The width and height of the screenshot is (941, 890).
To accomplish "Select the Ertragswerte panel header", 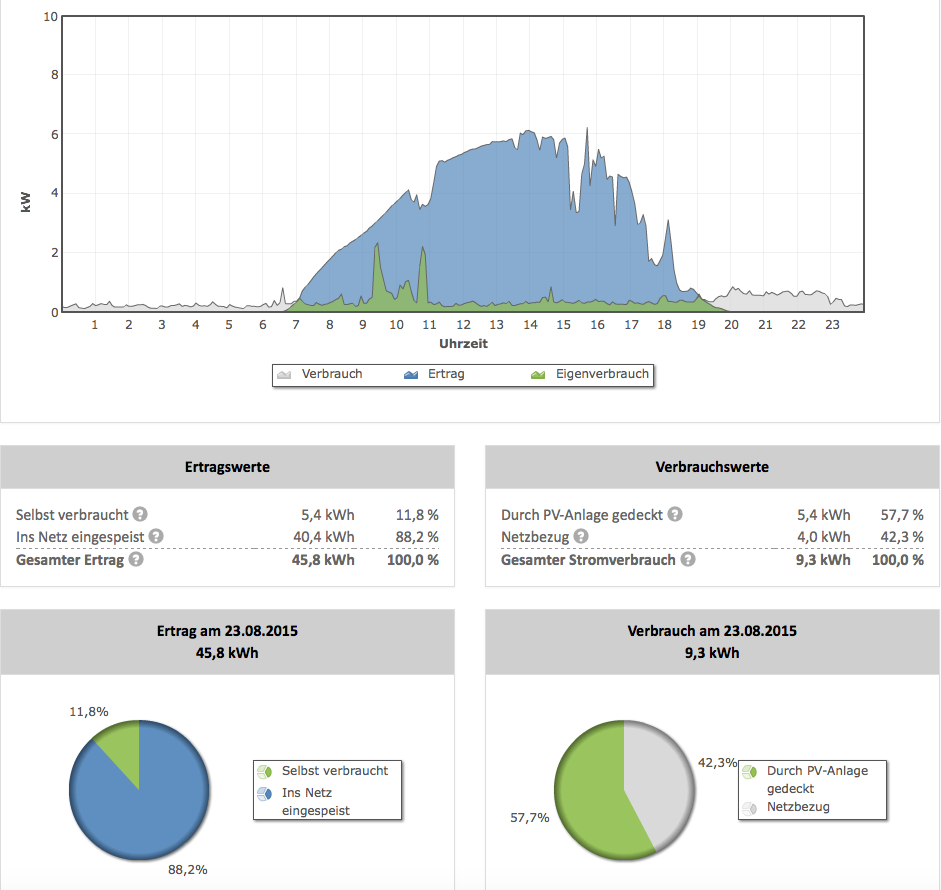I will point(227,467).
